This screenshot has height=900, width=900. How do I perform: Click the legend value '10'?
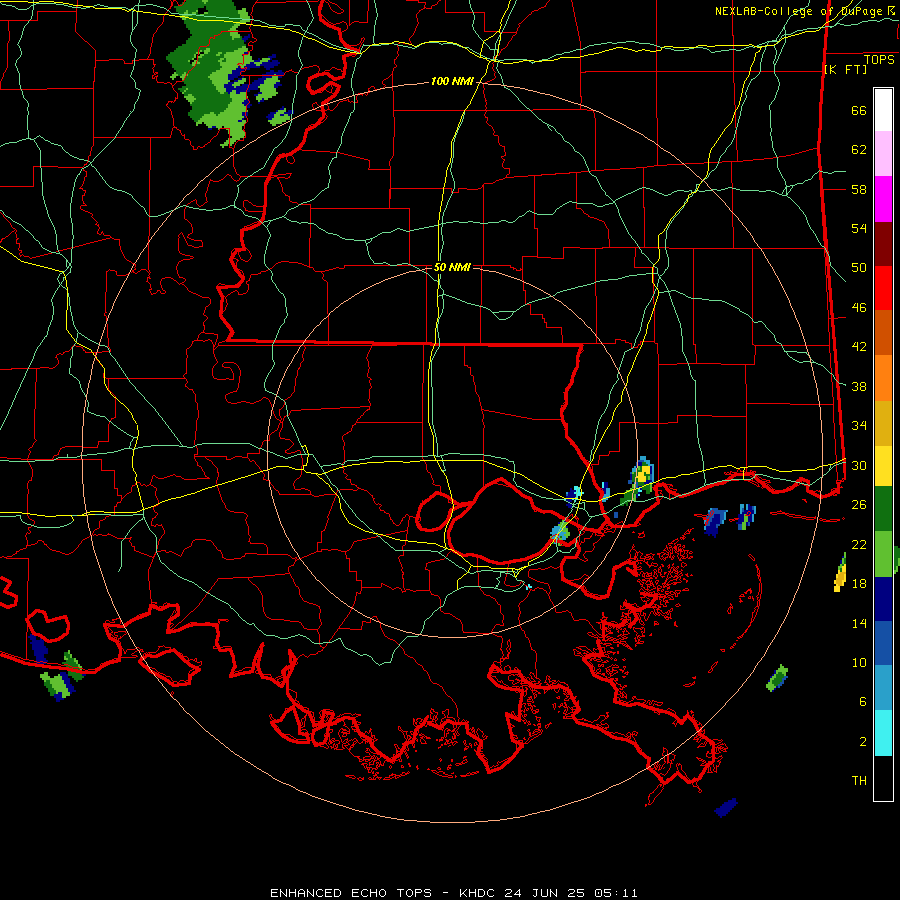click(859, 662)
